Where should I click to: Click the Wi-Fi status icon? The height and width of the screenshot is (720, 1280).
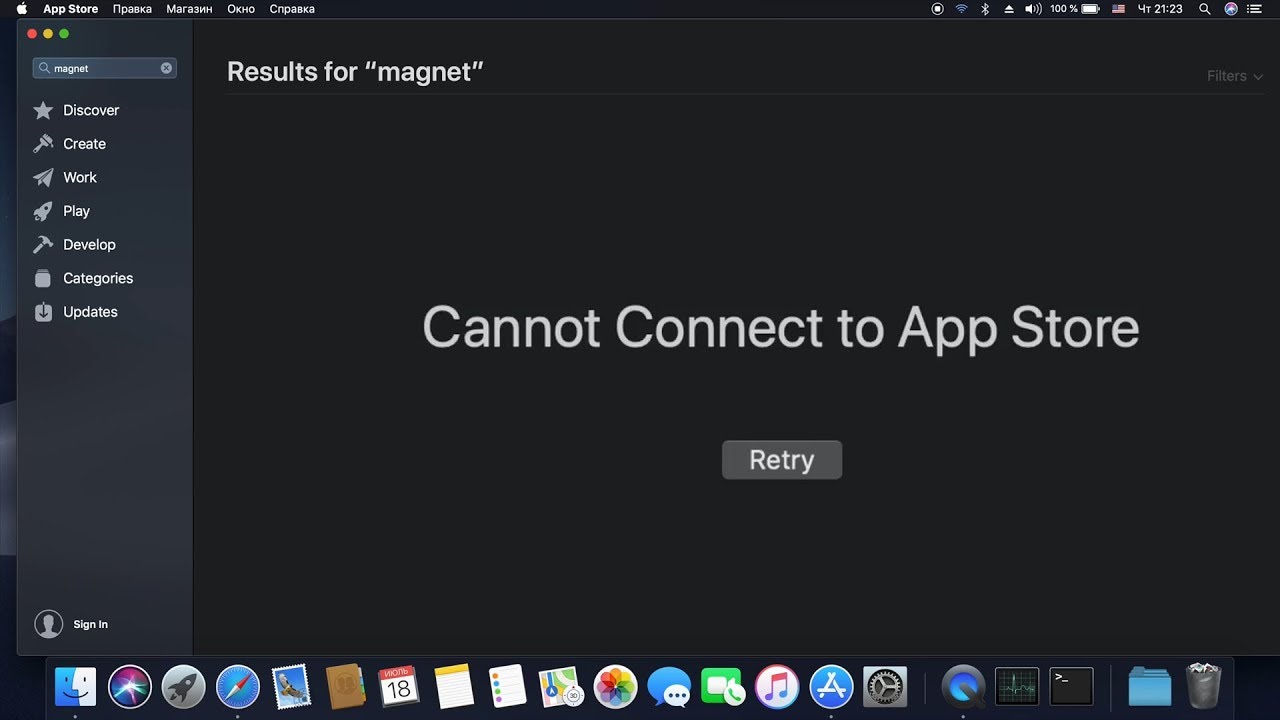[x=962, y=9]
